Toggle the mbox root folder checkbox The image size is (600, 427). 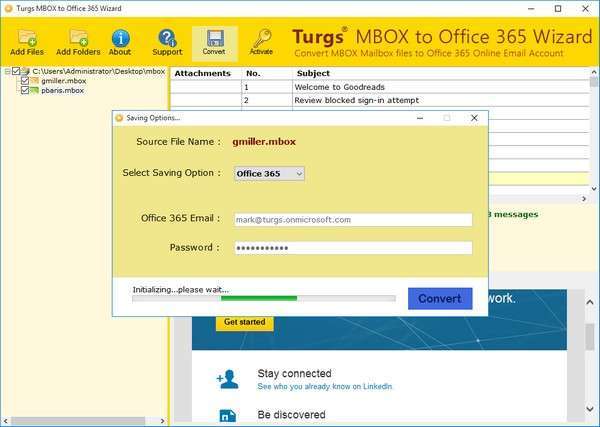[16, 71]
